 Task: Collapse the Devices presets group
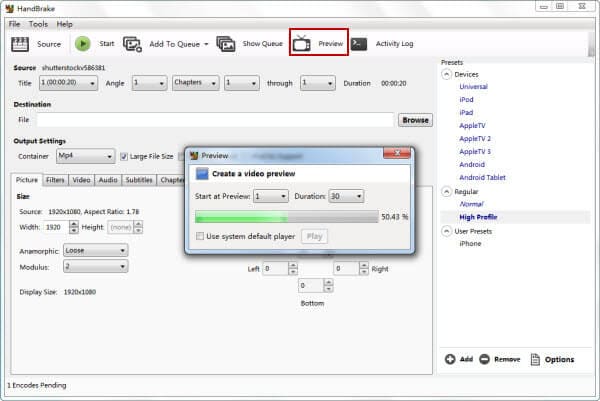pos(446,74)
